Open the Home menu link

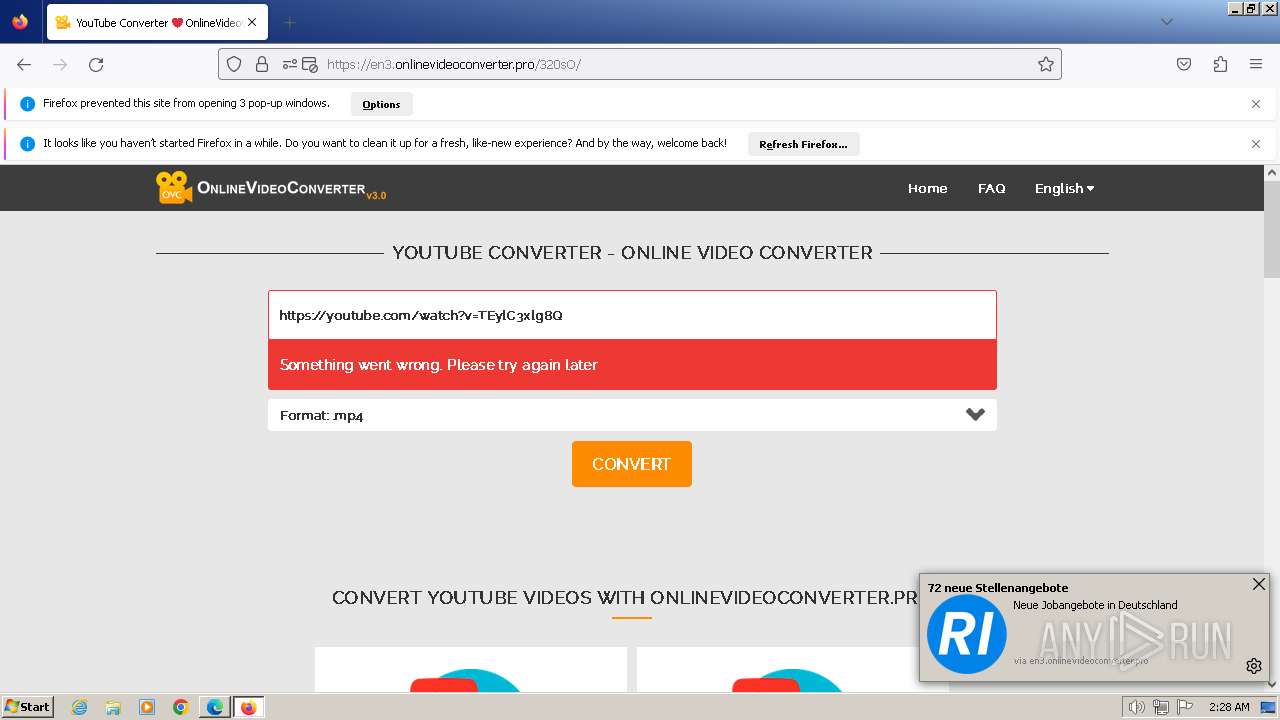(927, 188)
